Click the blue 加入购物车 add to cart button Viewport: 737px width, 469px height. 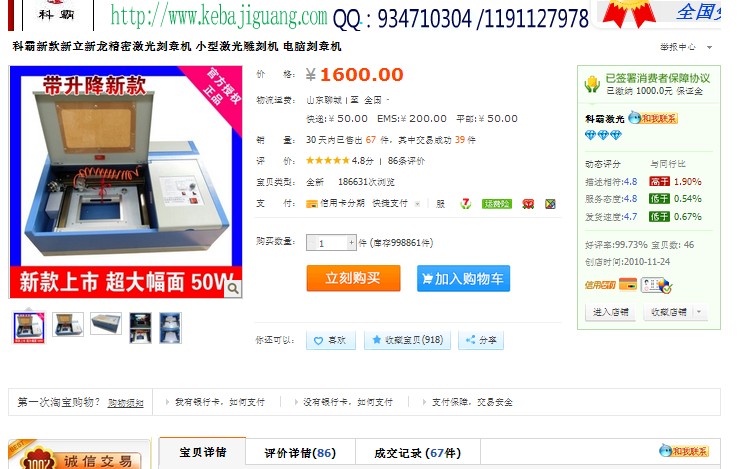(463, 279)
